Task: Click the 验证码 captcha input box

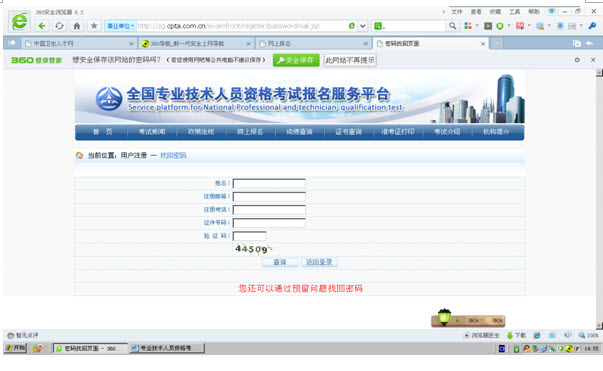Action: (250, 236)
